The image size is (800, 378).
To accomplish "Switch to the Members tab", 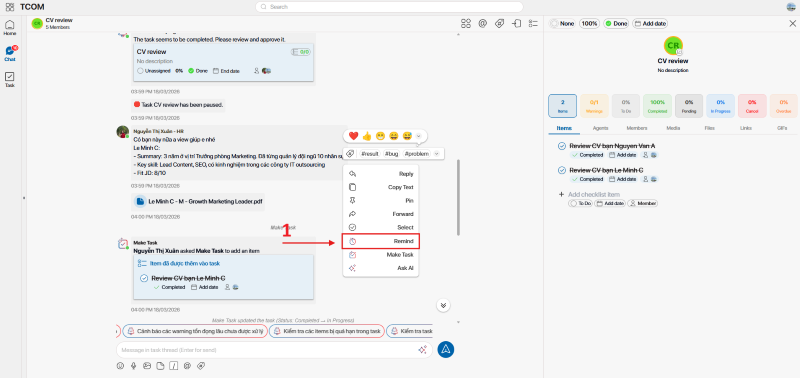I will click(x=637, y=128).
